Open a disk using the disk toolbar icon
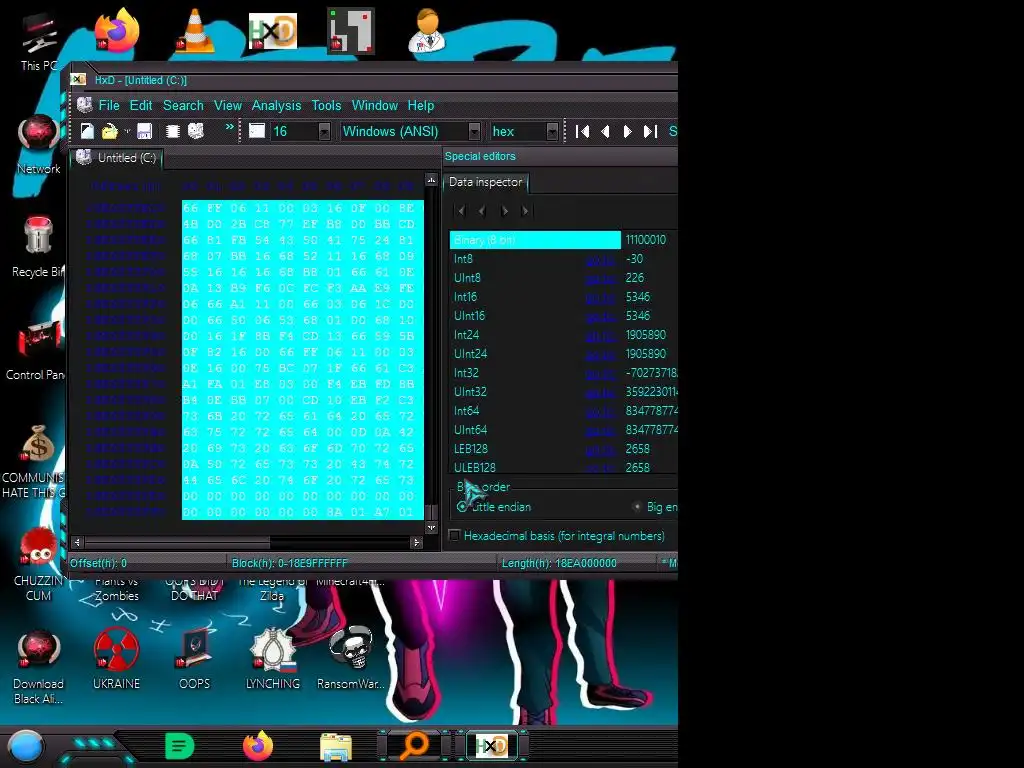The width and height of the screenshot is (1024, 768). (x=196, y=131)
